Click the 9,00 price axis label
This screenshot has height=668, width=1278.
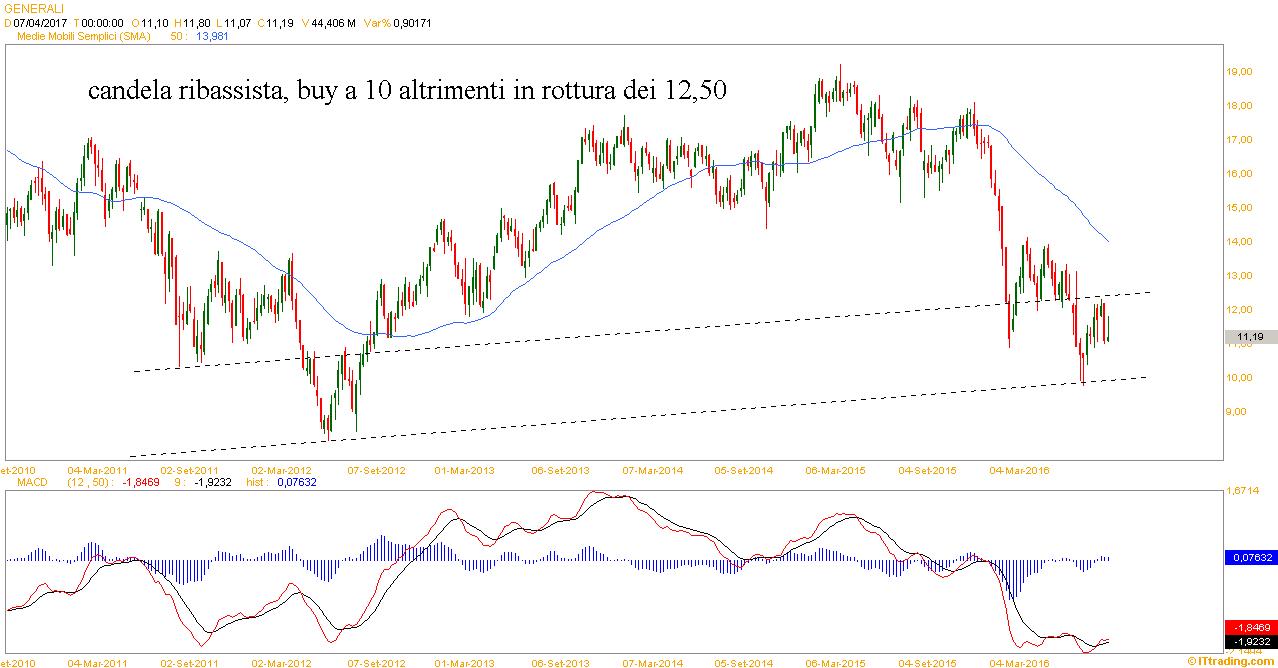1237,411
